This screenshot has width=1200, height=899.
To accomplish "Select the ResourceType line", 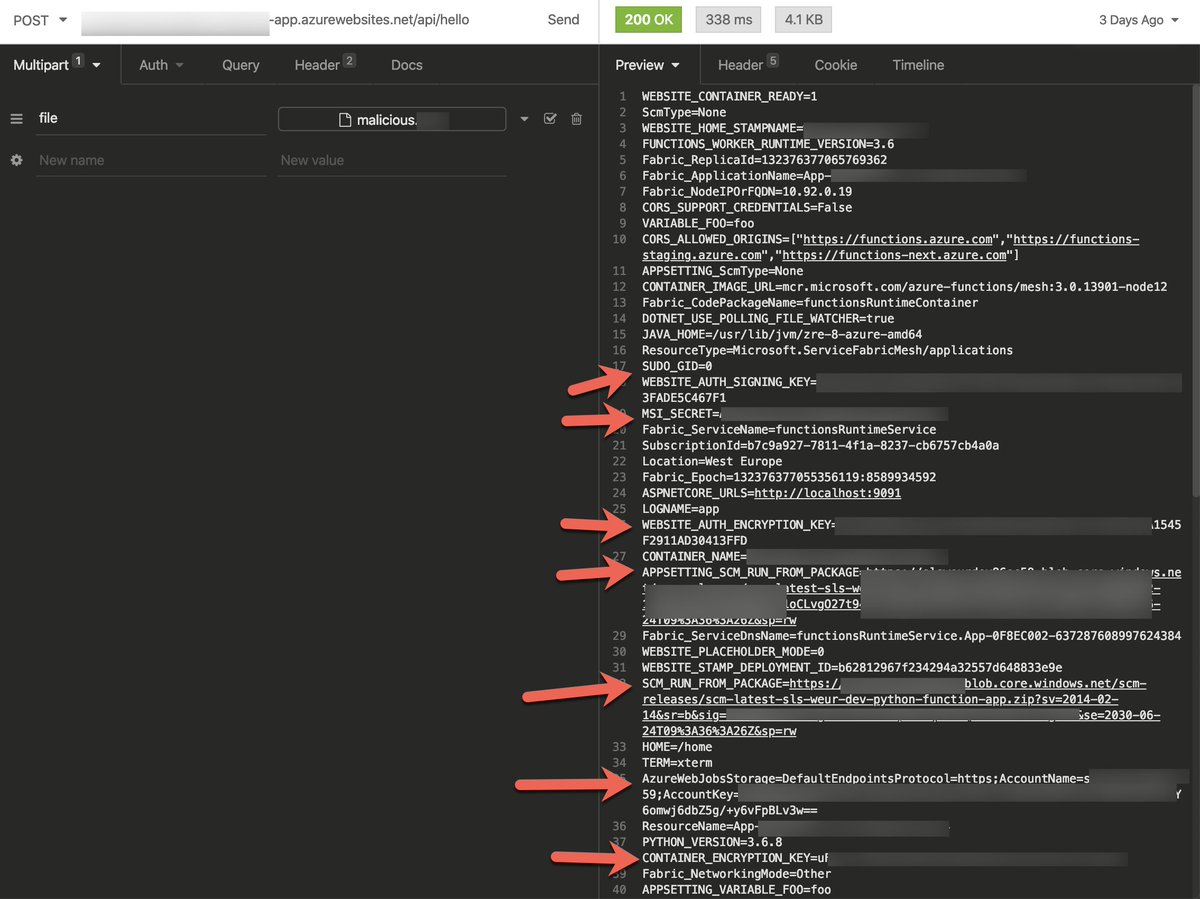I will point(827,350).
